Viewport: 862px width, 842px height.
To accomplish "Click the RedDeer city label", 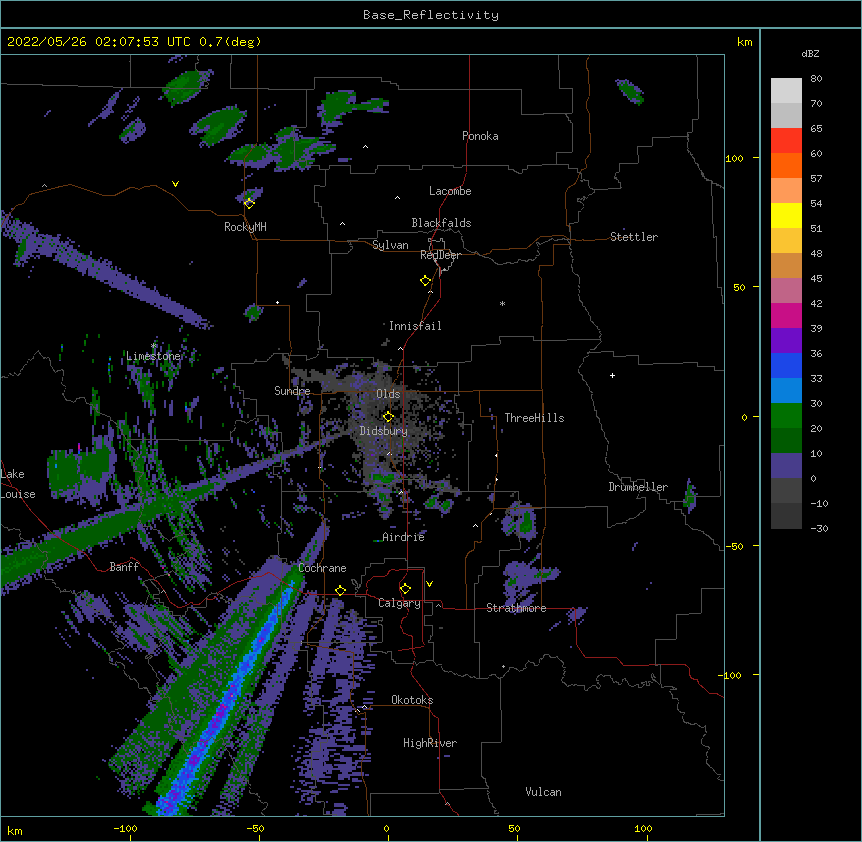I will (440, 255).
